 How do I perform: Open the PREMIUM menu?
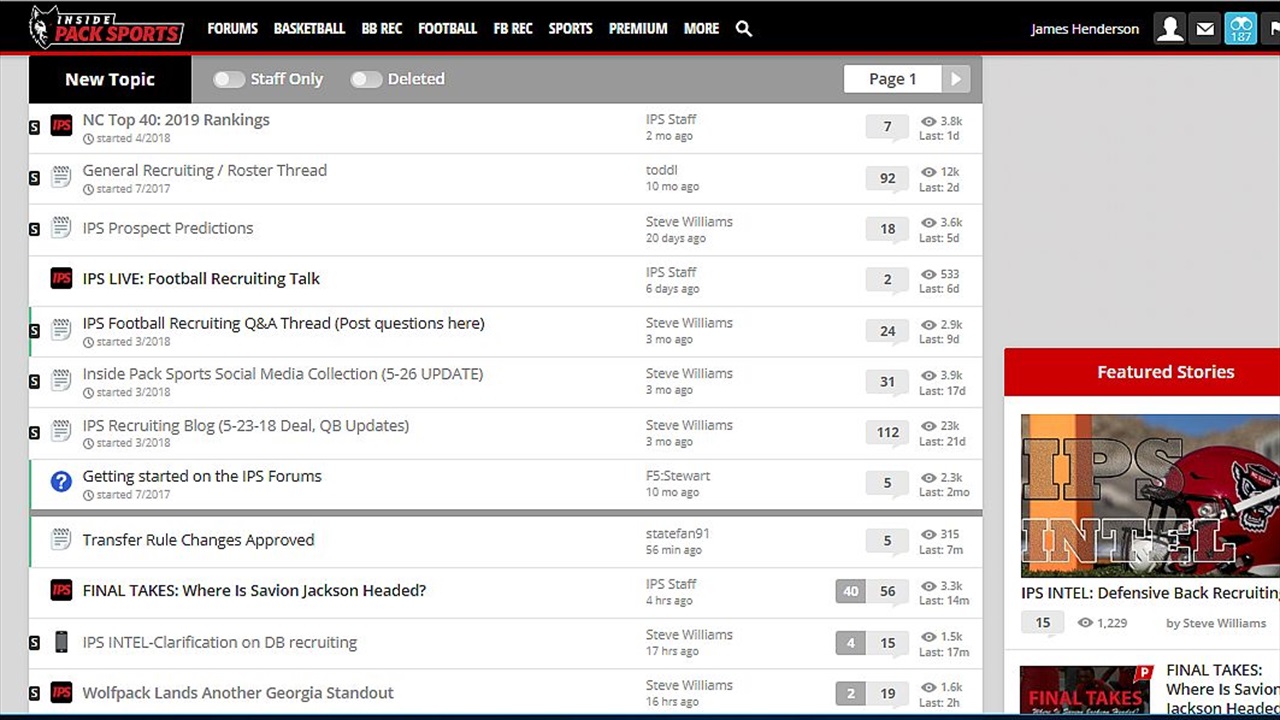click(x=638, y=29)
